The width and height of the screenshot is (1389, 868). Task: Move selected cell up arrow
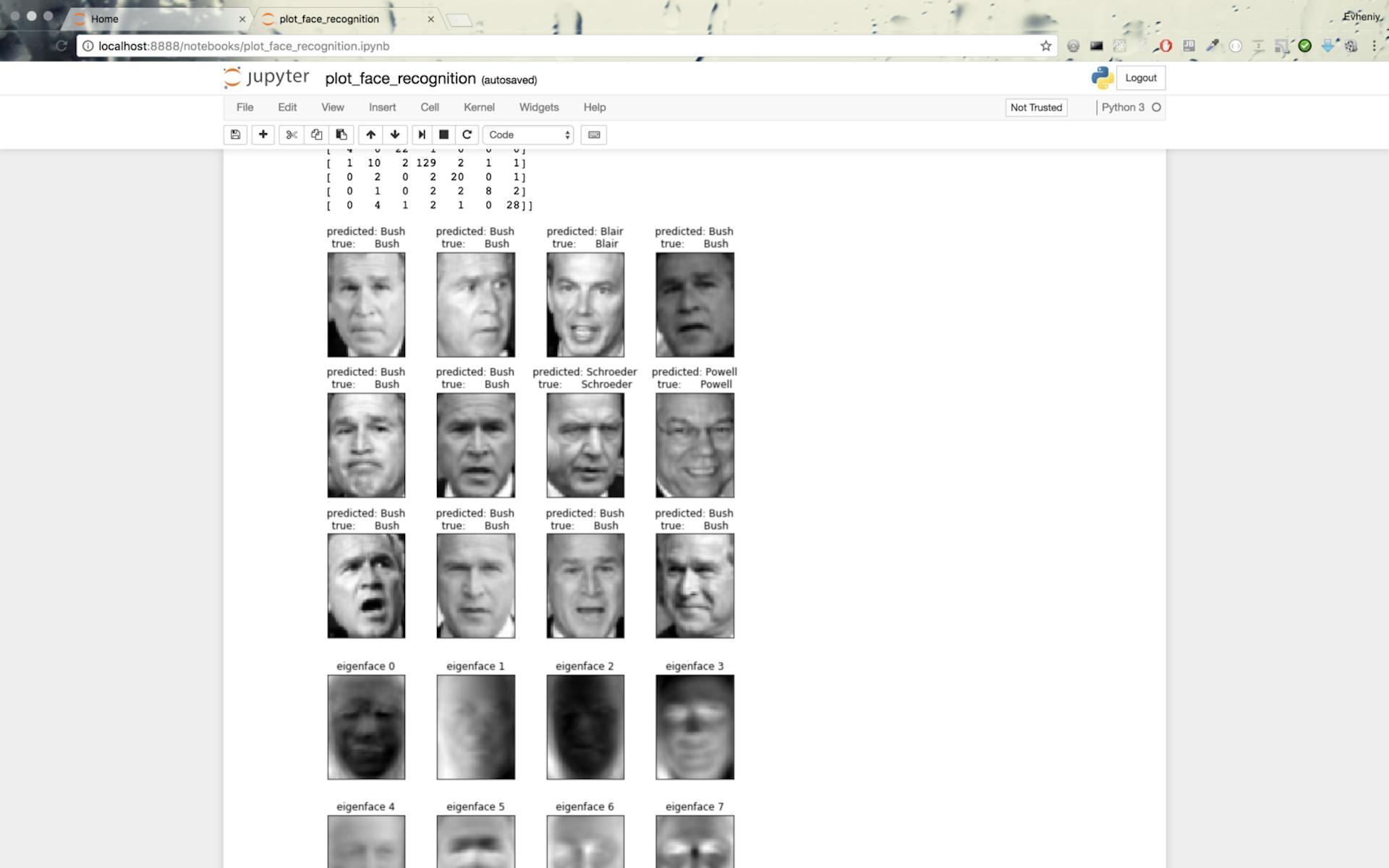370,135
